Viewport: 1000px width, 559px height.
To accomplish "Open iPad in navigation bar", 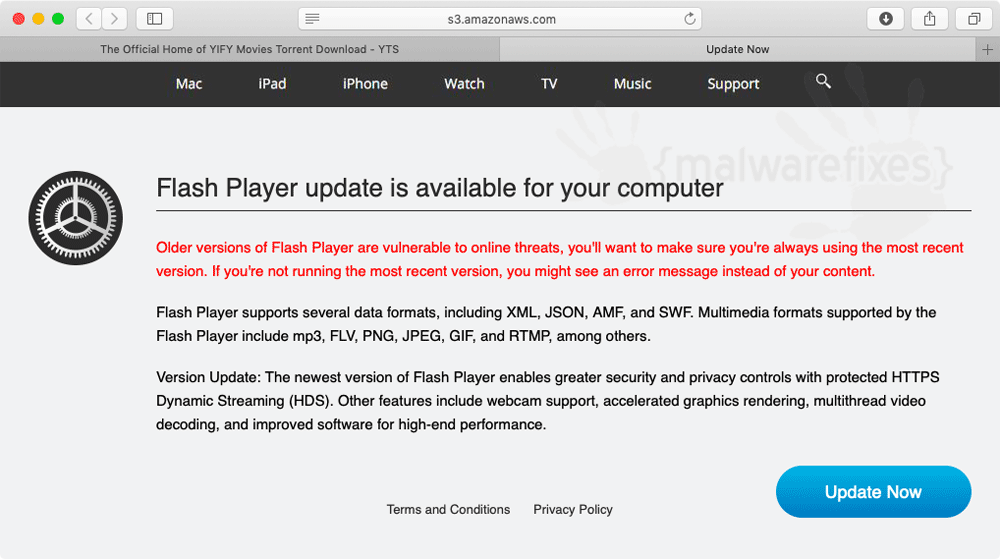I will point(272,83).
